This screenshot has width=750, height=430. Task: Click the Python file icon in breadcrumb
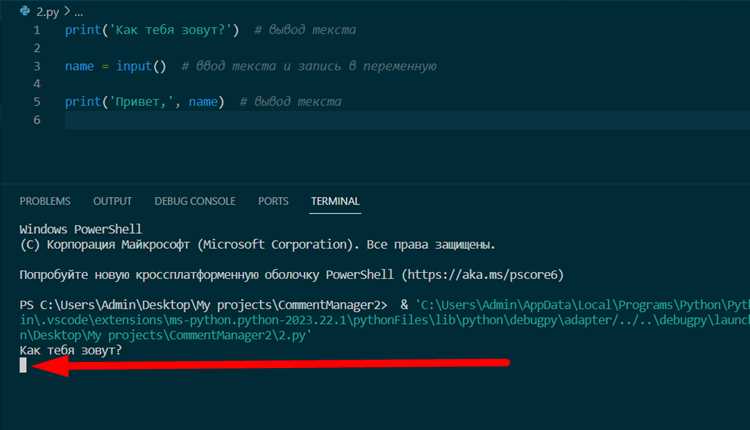(25, 11)
